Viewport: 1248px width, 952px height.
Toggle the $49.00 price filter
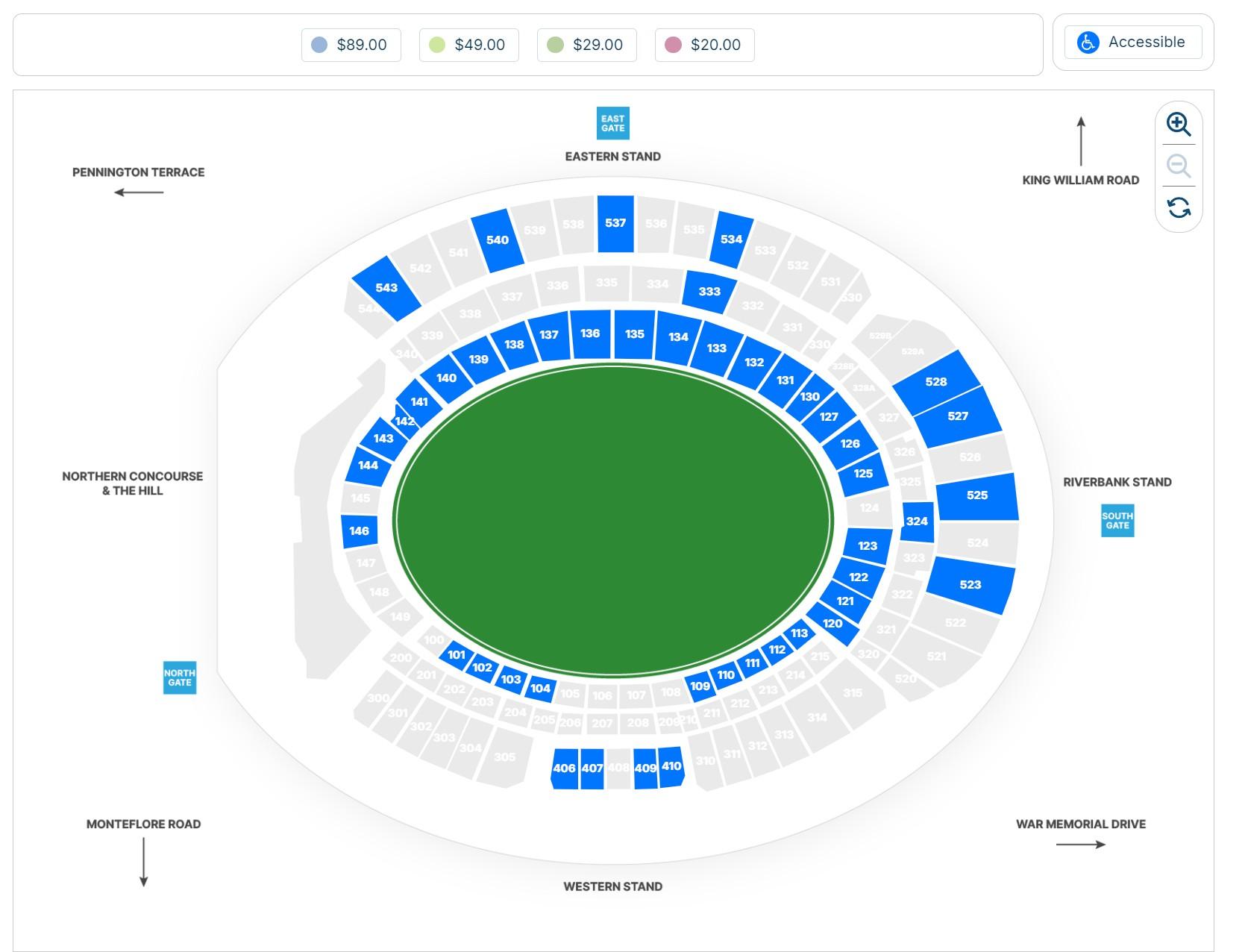[468, 45]
